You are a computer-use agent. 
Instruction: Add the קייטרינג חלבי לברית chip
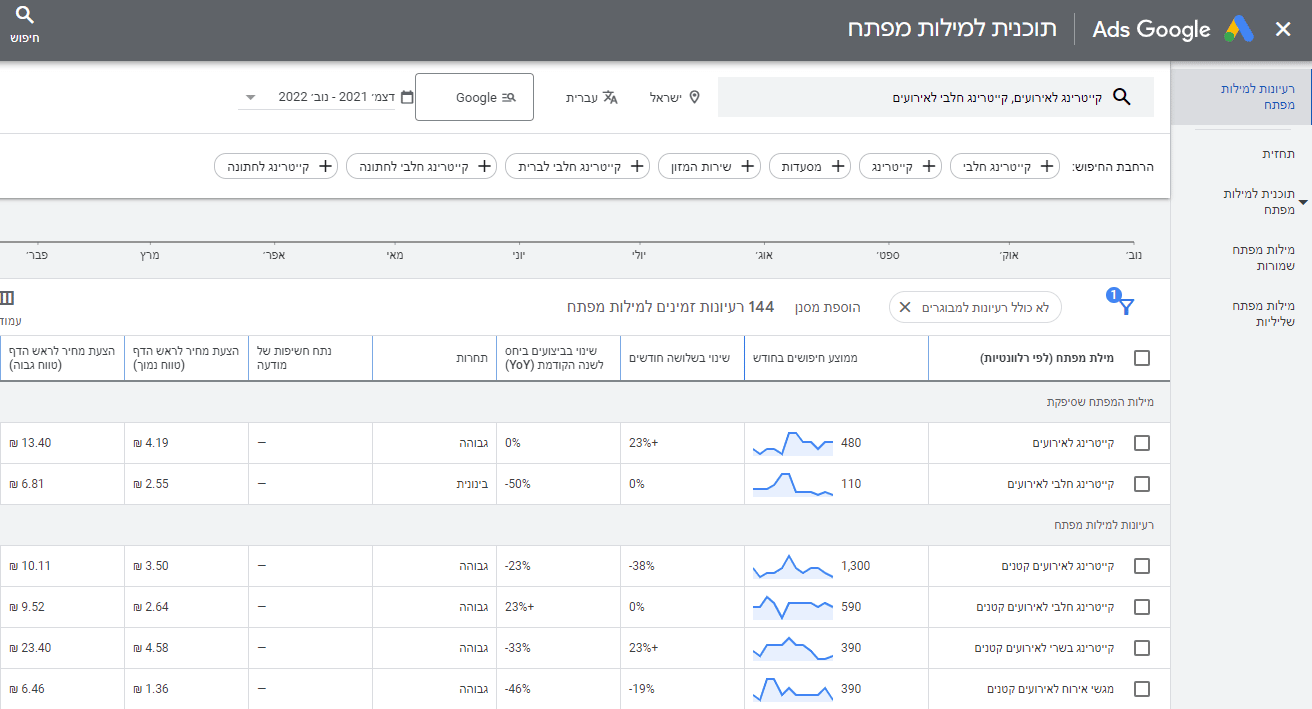click(577, 166)
